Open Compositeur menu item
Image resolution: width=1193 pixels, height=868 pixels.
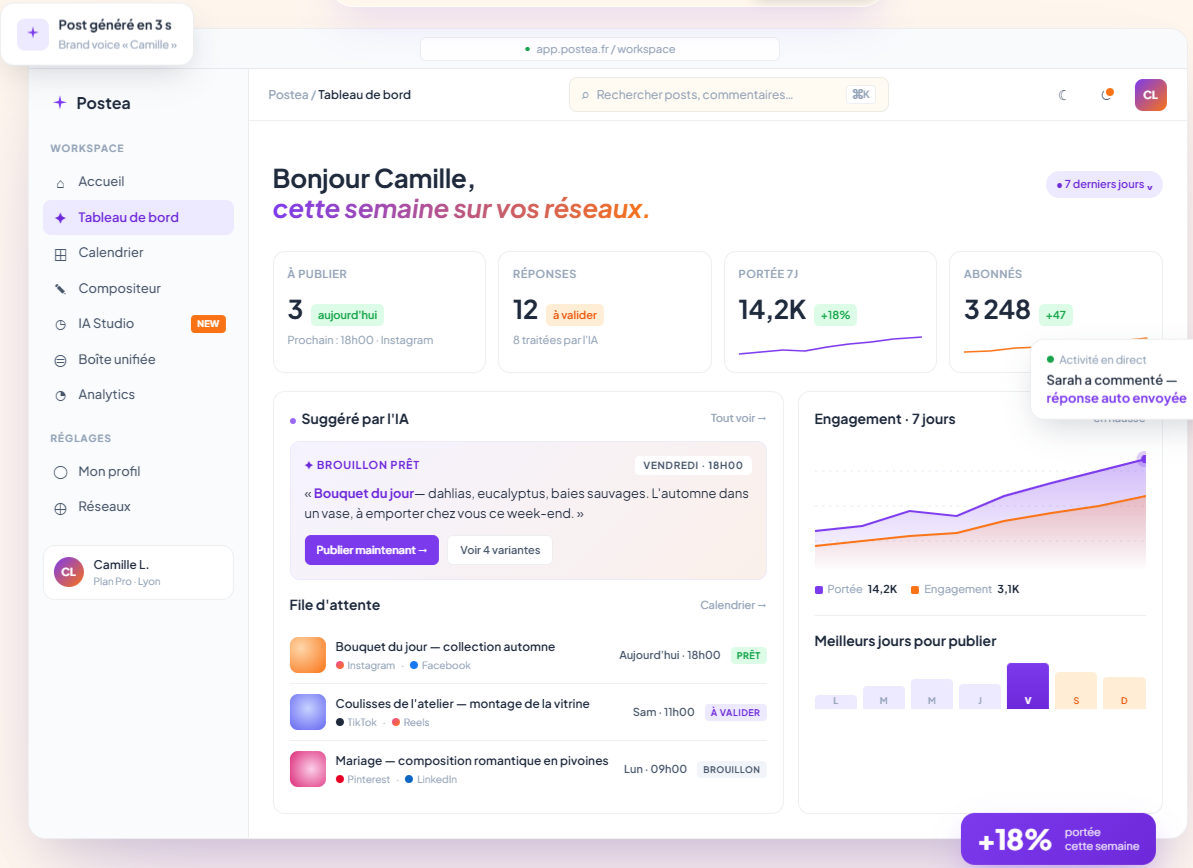coord(138,288)
